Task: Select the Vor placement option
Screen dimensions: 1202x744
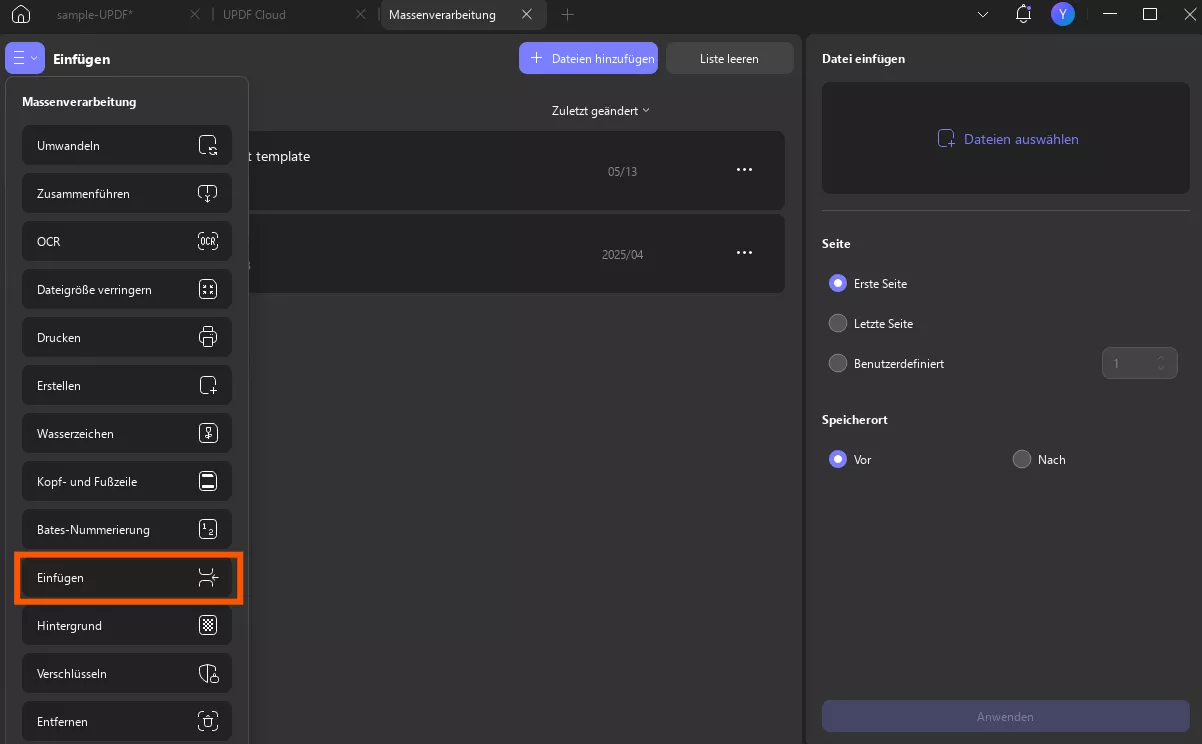Action: [x=838, y=460]
